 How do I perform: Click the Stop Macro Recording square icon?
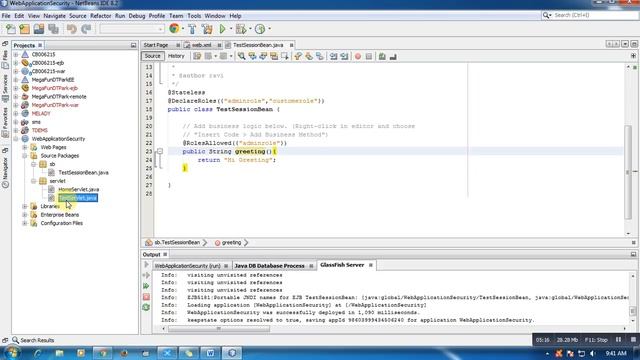pyautogui.click(x=369, y=56)
